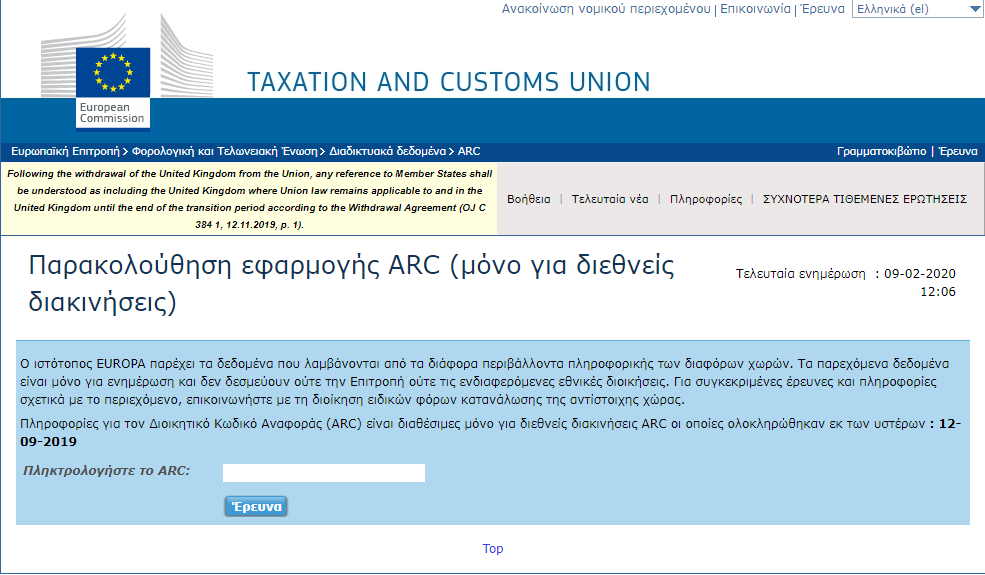Click the European Commission logo
The width and height of the screenshot is (985, 575).
pos(112,87)
